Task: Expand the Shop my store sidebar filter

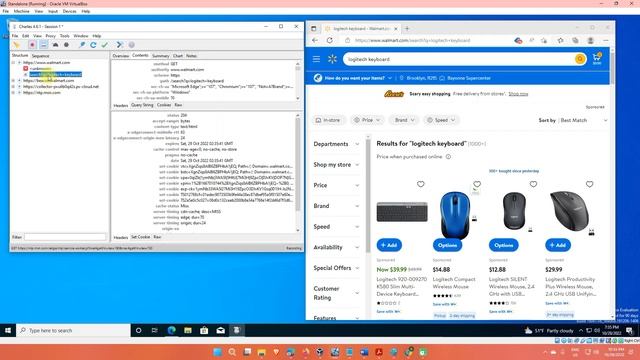Action: pyautogui.click(x=336, y=164)
